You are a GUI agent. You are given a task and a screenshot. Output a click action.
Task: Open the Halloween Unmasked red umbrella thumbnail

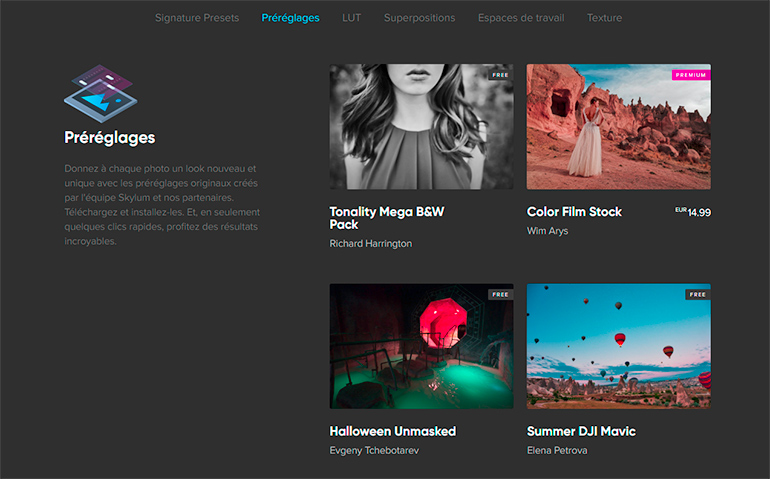421,346
